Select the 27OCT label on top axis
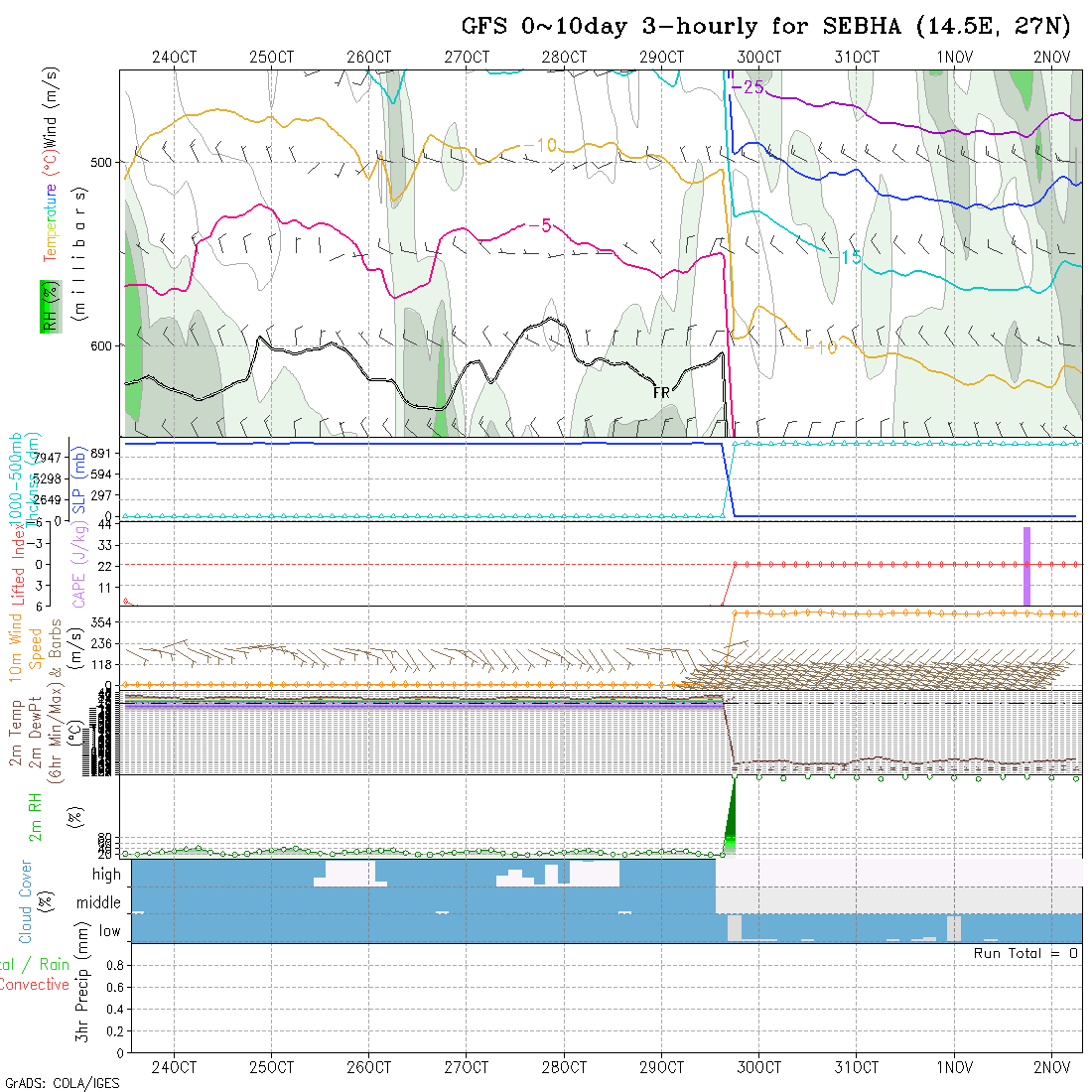This screenshot has height=1092, width=1092. pyautogui.click(x=466, y=58)
